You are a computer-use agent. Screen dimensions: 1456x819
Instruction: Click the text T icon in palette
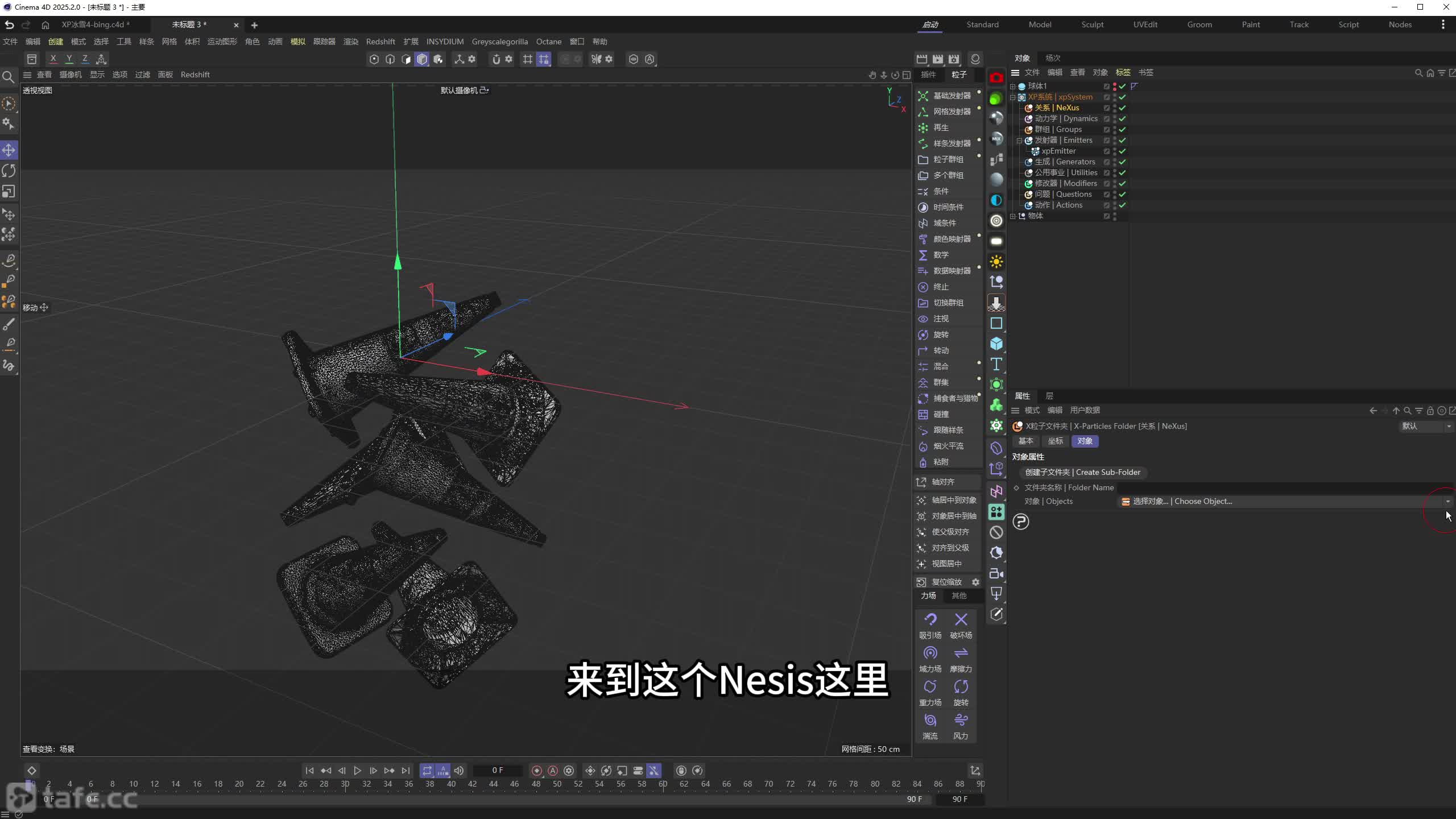pyautogui.click(x=996, y=364)
